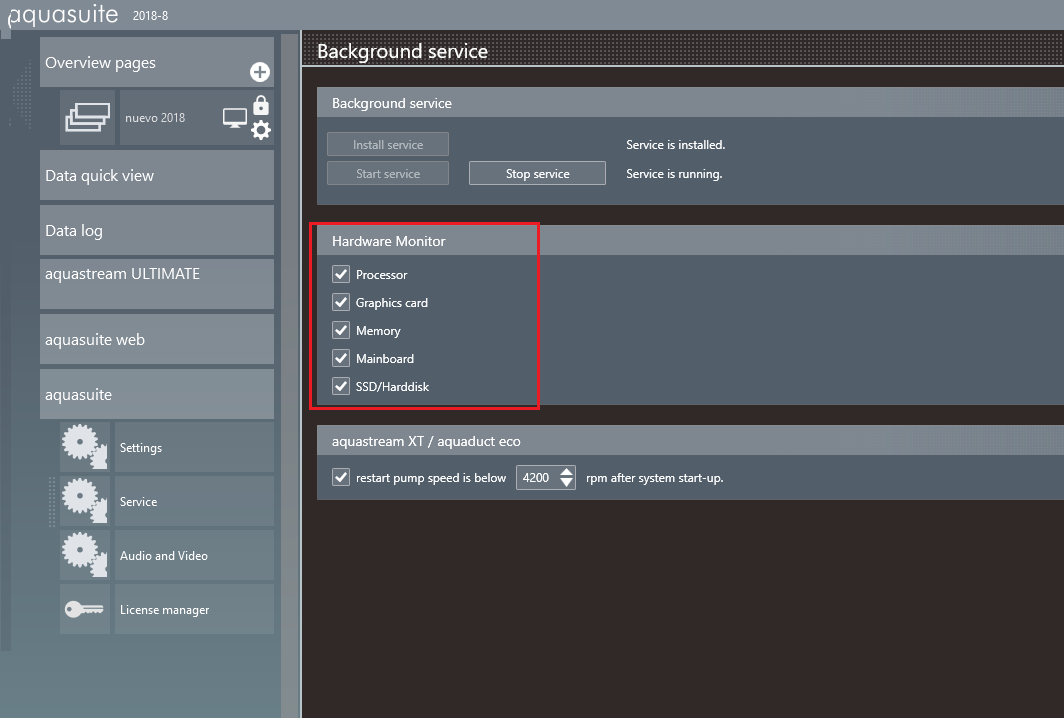Increase rpm with the stepper up arrow

(x=567, y=472)
